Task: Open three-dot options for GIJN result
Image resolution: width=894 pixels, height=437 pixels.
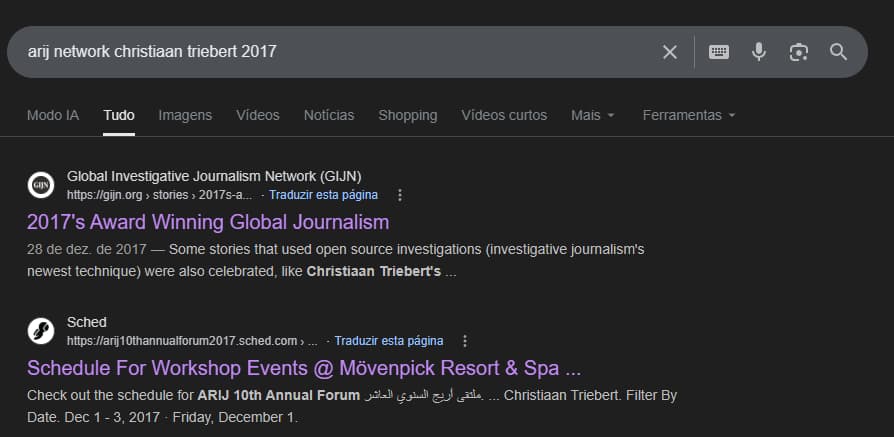Action: coord(400,195)
